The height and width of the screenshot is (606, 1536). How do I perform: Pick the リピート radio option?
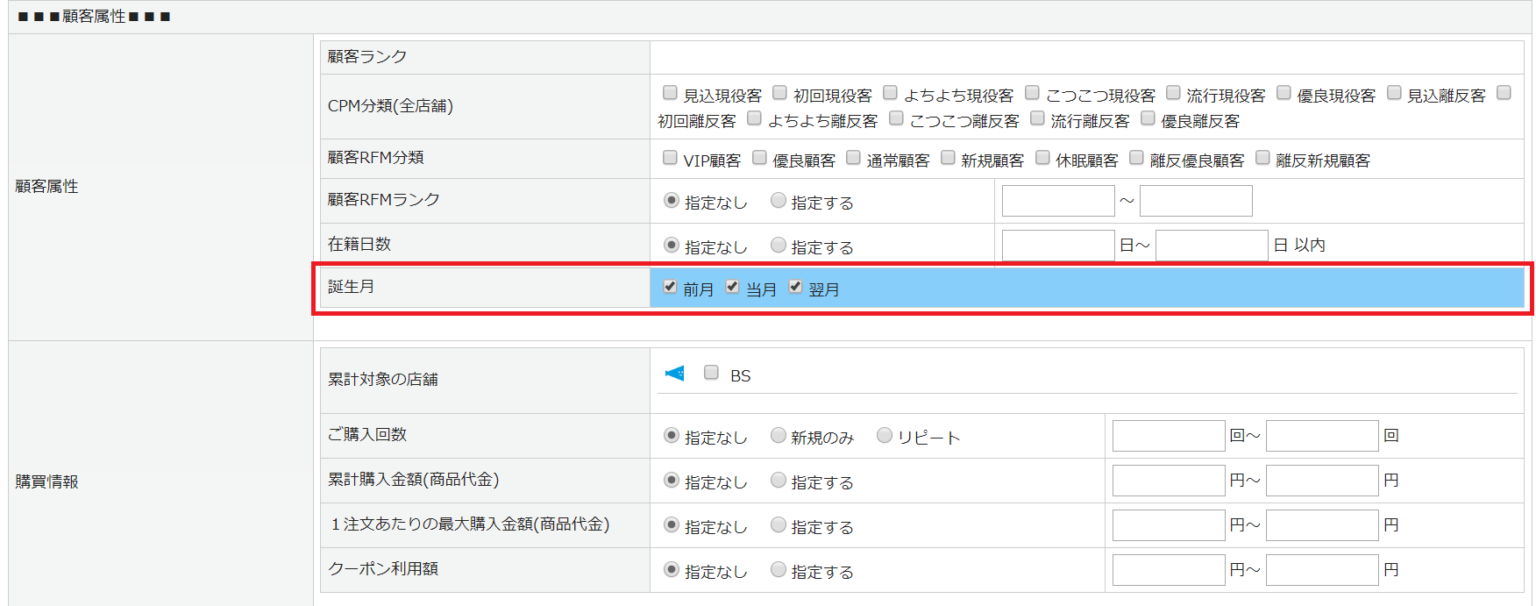pos(884,436)
